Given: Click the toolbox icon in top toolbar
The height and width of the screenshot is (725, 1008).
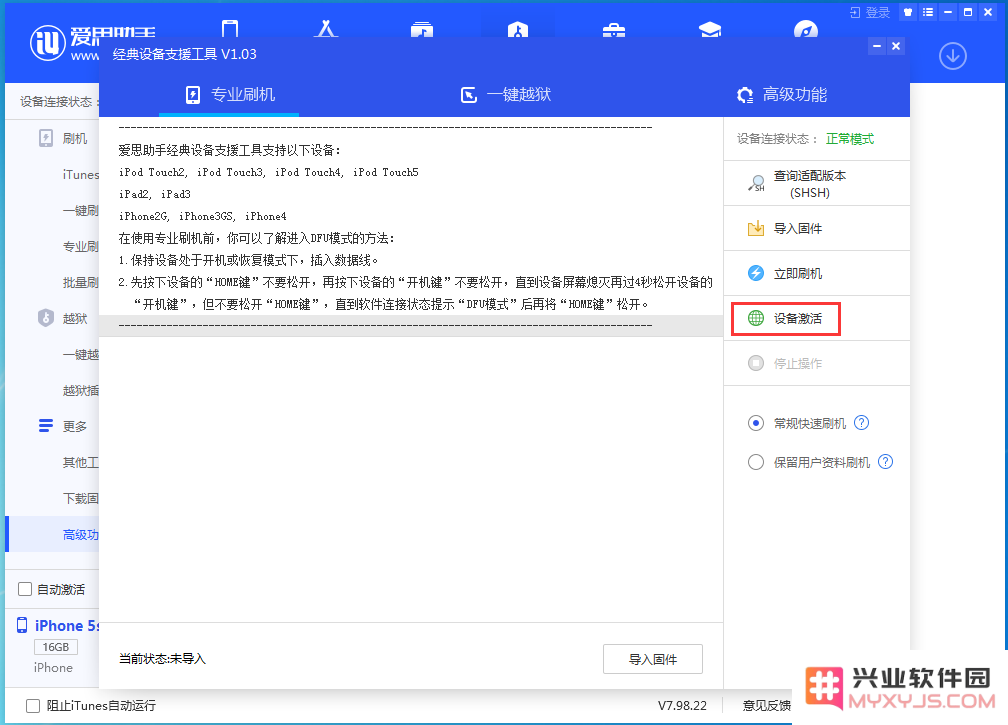Looking at the screenshot, I should pos(614,30).
